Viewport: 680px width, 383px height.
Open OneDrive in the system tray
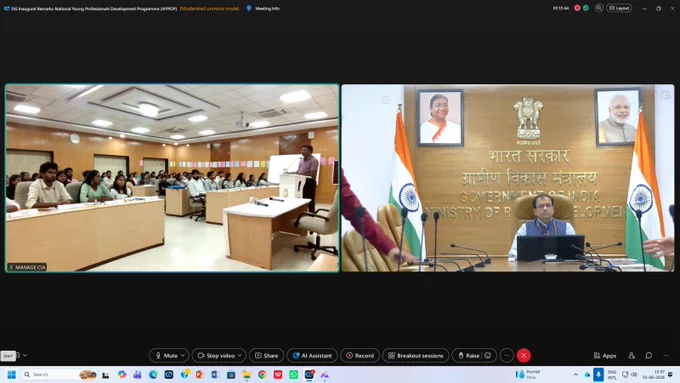587,374
